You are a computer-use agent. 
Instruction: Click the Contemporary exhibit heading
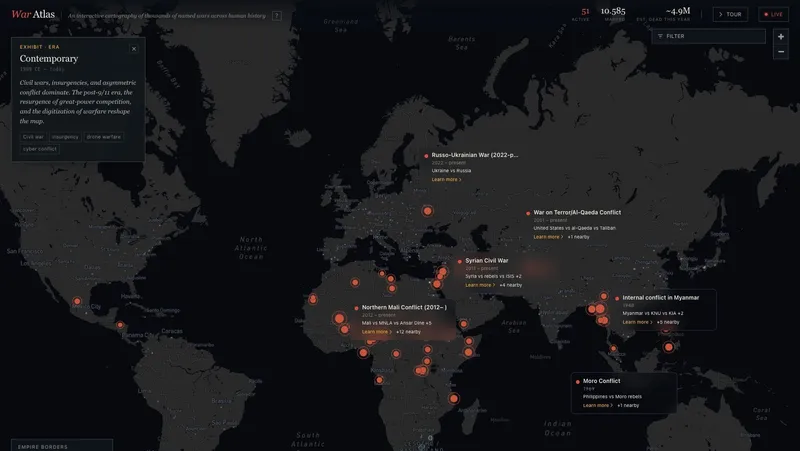(x=49, y=59)
